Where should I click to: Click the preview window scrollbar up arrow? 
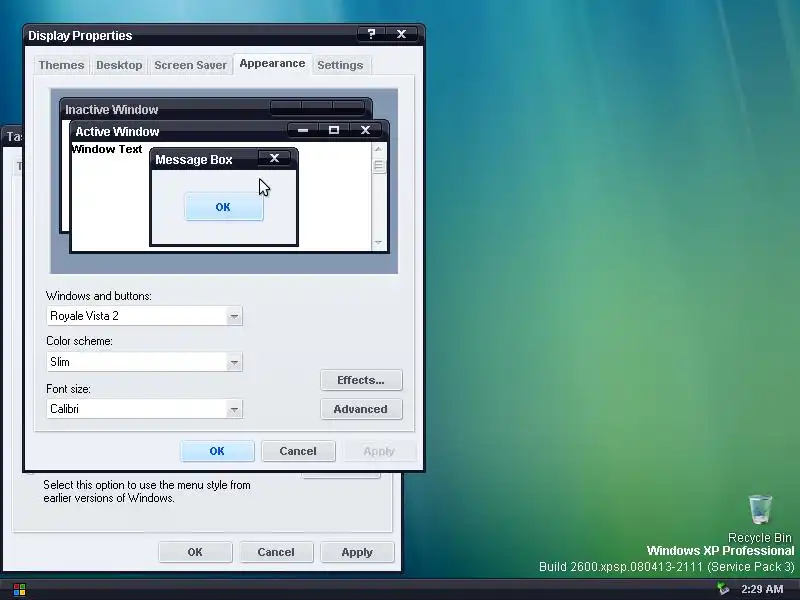[x=378, y=149]
